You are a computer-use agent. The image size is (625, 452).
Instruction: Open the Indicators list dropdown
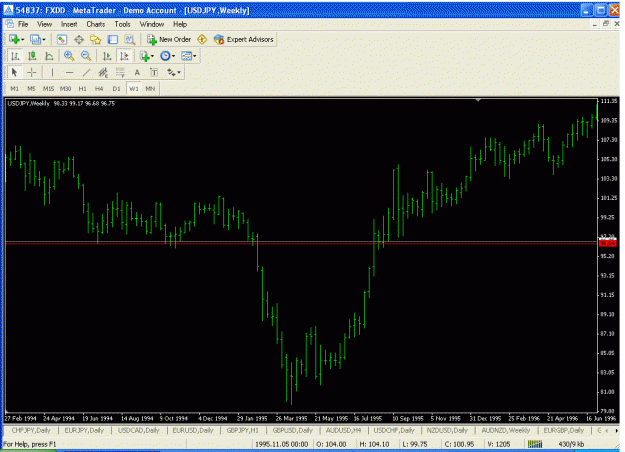click(x=147, y=56)
